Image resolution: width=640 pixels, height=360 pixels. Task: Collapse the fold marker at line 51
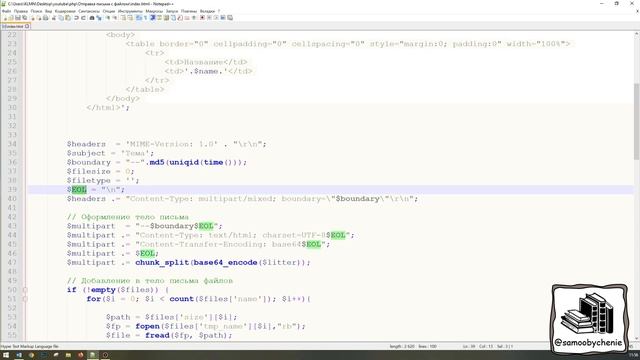pos(25,299)
